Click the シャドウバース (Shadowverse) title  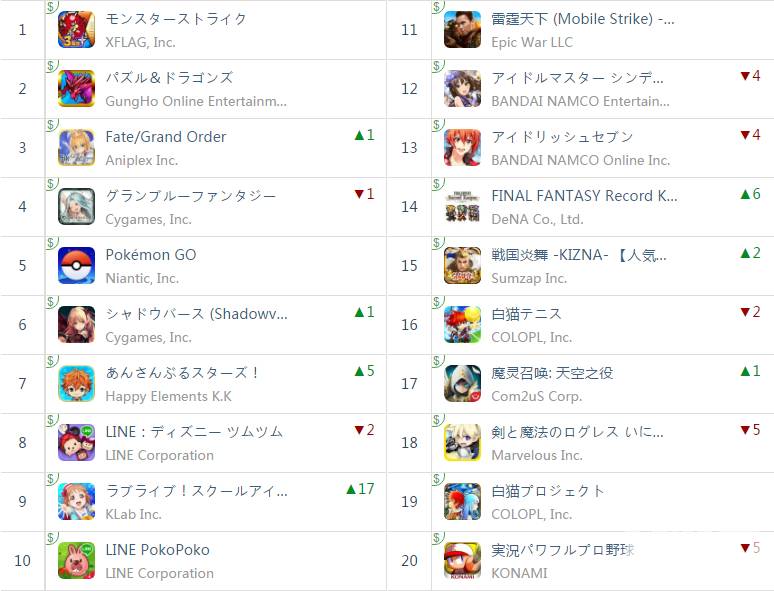[196, 314]
